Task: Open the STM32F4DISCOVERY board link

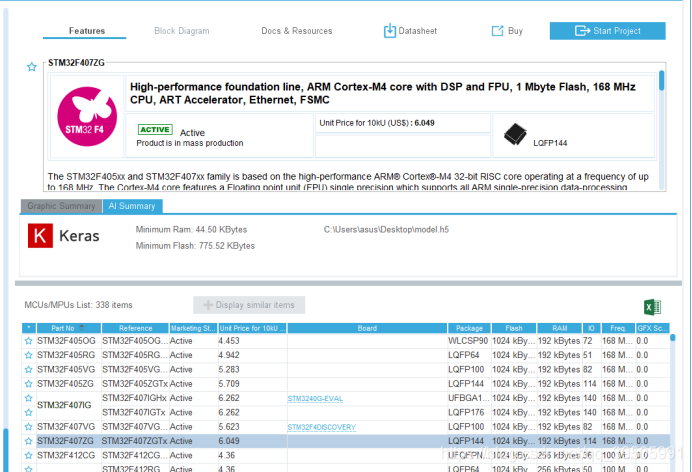Action: (x=321, y=427)
